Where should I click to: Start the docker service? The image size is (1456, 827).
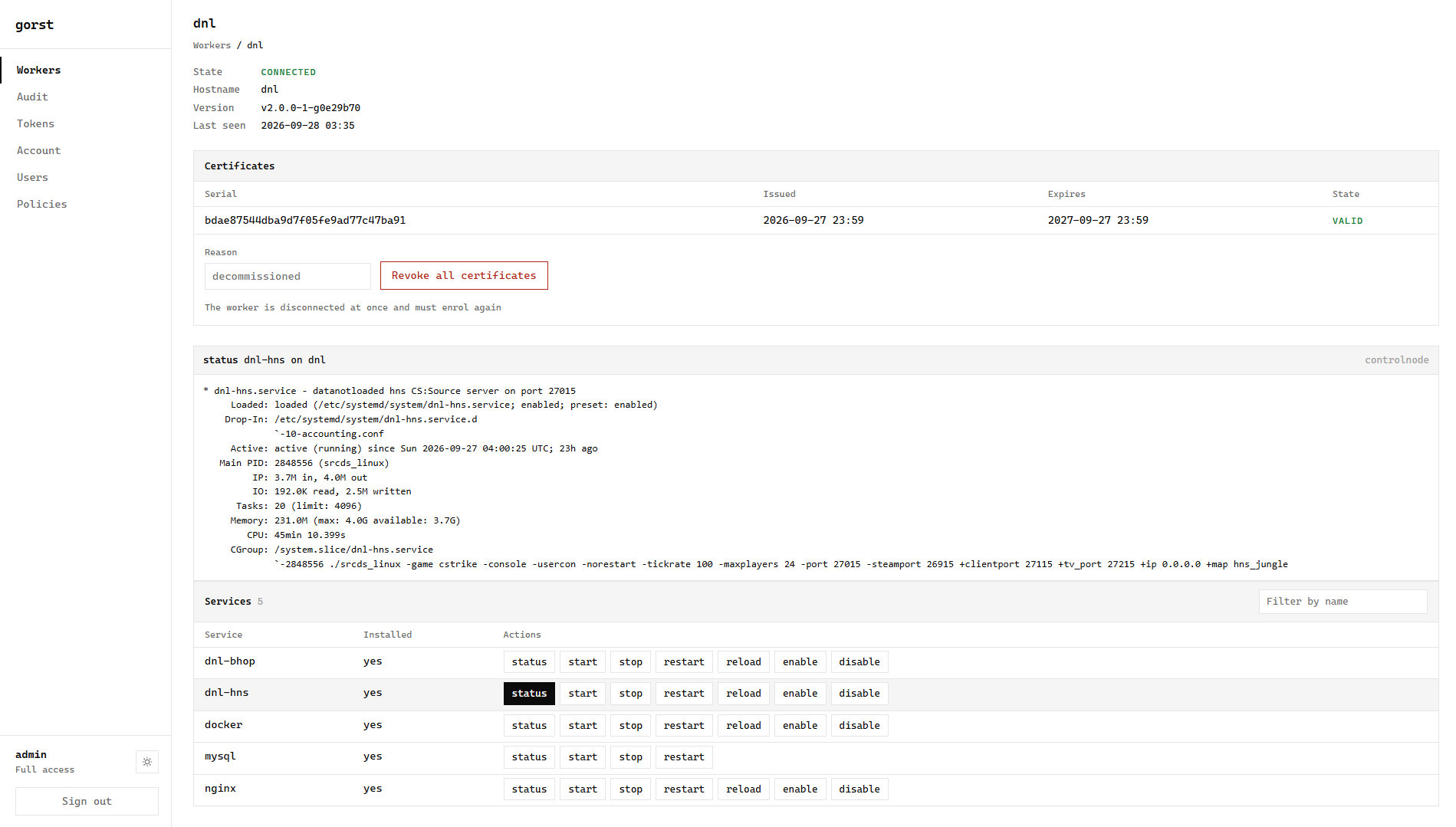583,726
